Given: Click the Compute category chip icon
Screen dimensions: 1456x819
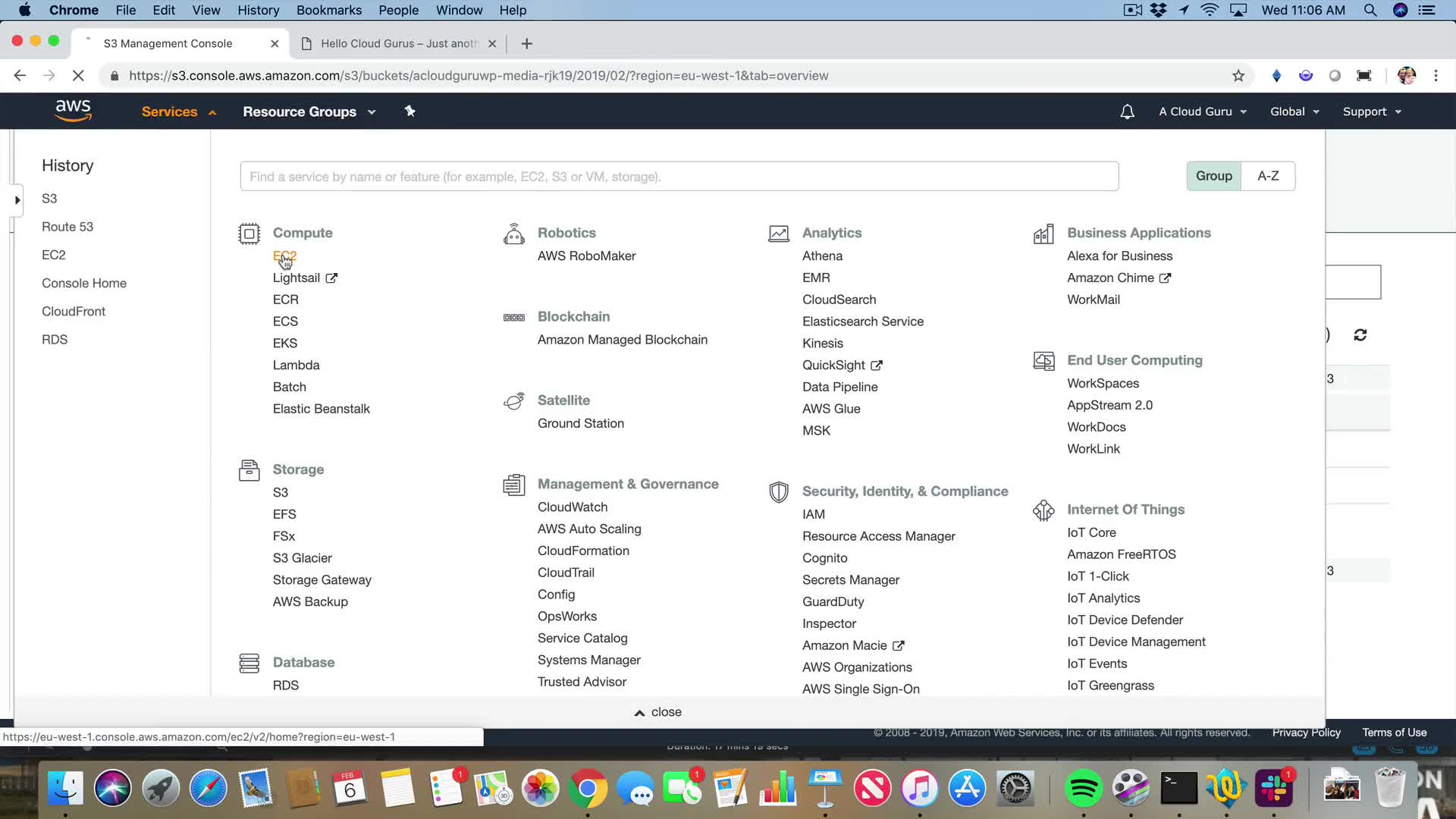Looking at the screenshot, I should (x=249, y=234).
